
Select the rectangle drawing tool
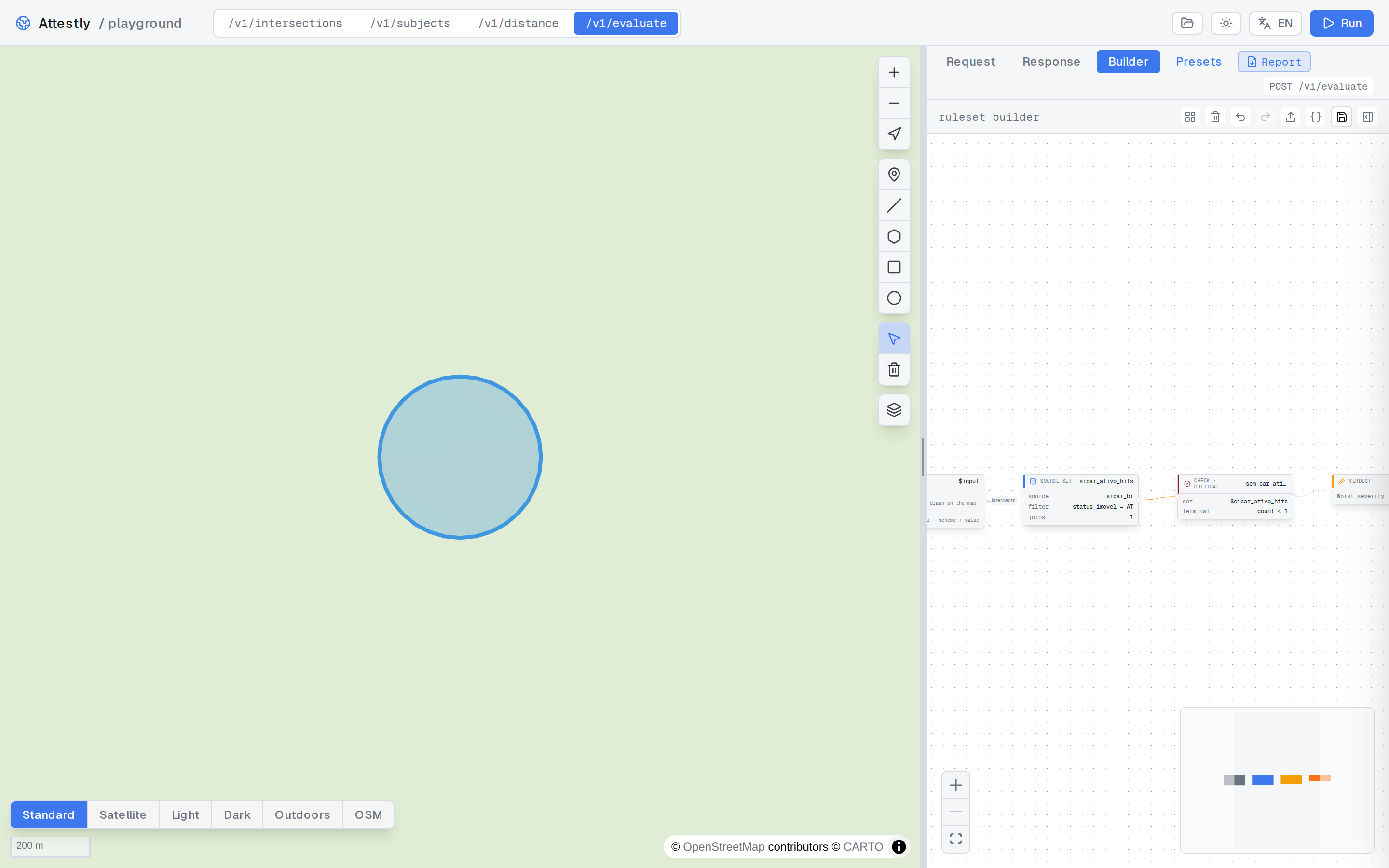pyautogui.click(x=894, y=268)
